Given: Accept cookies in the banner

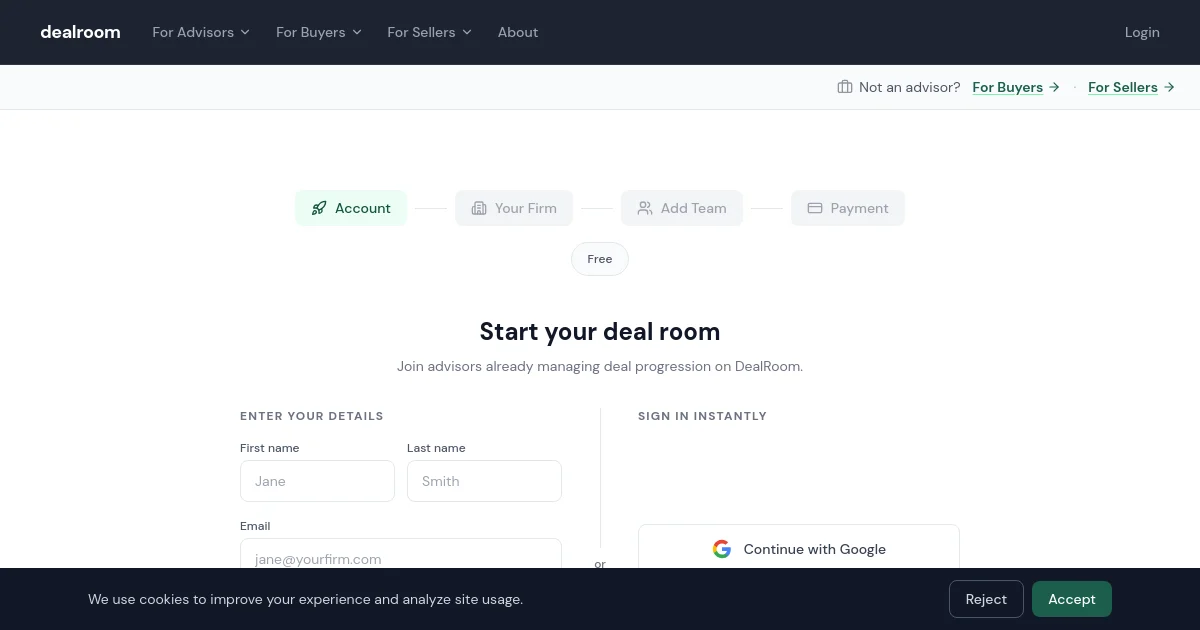Looking at the screenshot, I should [x=1072, y=599].
